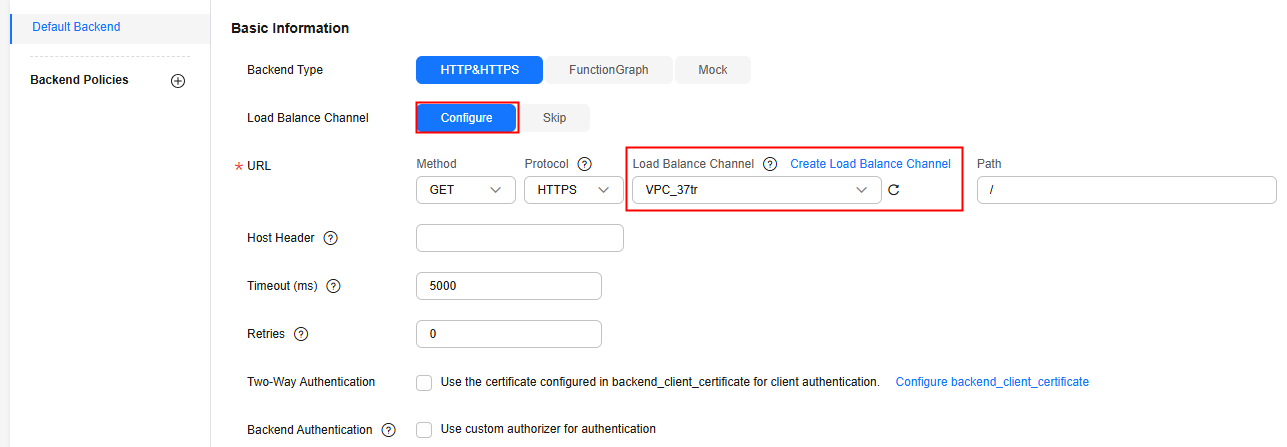Open Backend Authentication help tooltip
The image size is (1287, 447).
click(x=388, y=430)
